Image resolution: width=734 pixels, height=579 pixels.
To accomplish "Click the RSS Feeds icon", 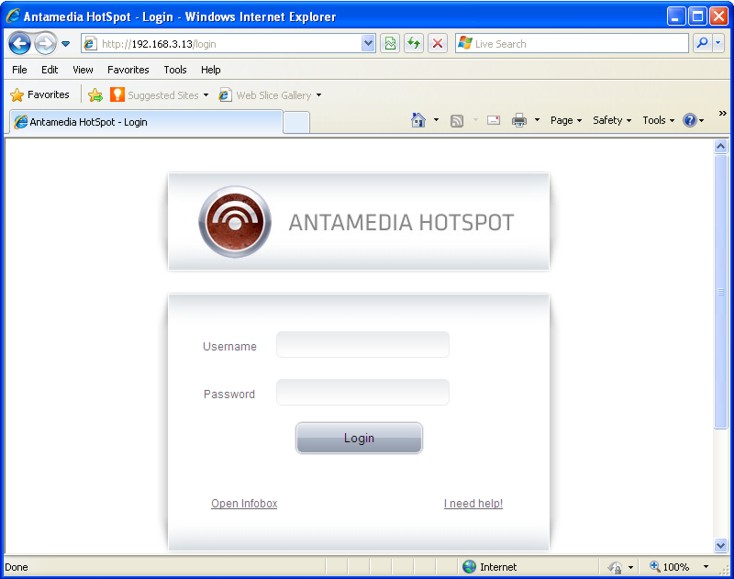I will 456,121.
